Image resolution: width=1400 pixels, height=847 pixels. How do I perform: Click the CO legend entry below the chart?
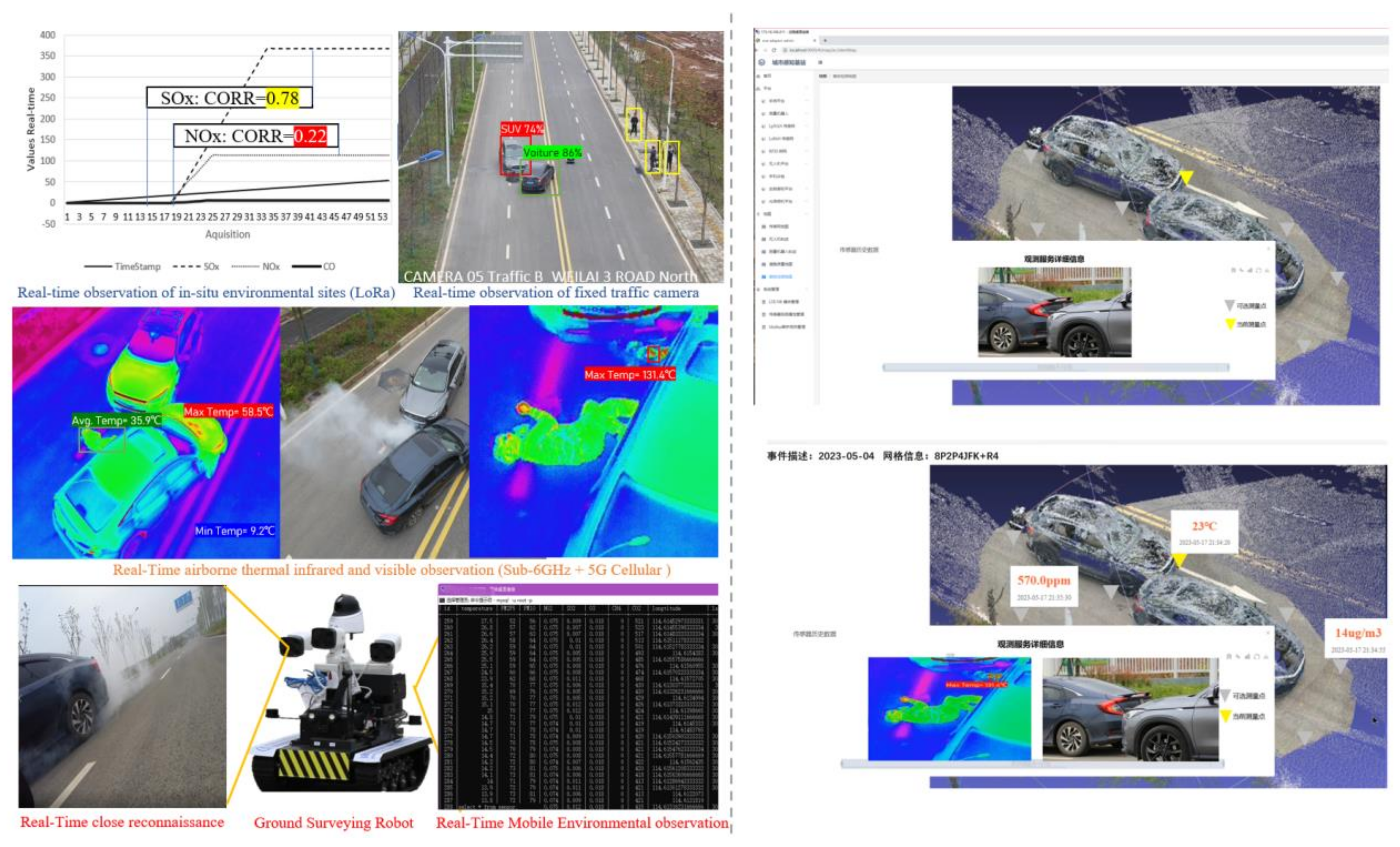pyautogui.click(x=314, y=266)
